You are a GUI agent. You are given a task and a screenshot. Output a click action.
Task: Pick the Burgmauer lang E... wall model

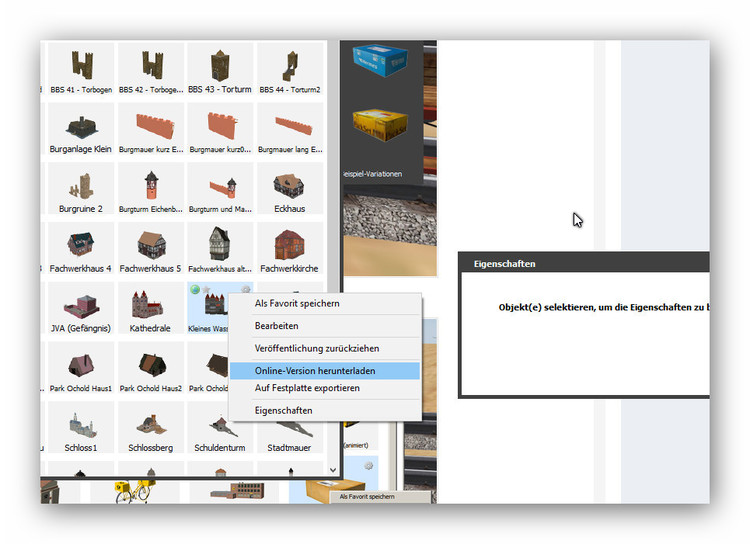(x=290, y=129)
